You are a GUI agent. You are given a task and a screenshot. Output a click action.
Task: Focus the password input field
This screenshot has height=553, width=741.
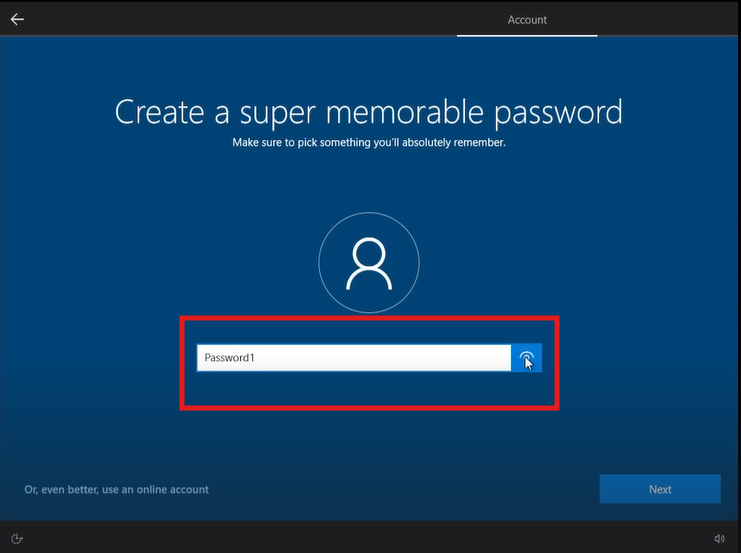(354, 358)
